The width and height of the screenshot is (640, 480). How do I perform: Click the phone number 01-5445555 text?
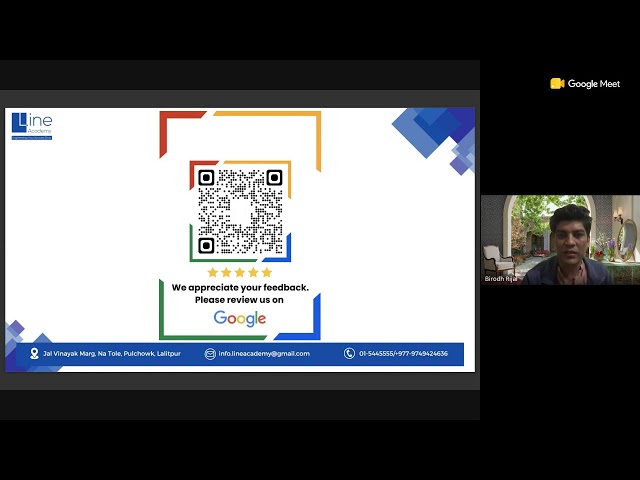tap(403, 353)
